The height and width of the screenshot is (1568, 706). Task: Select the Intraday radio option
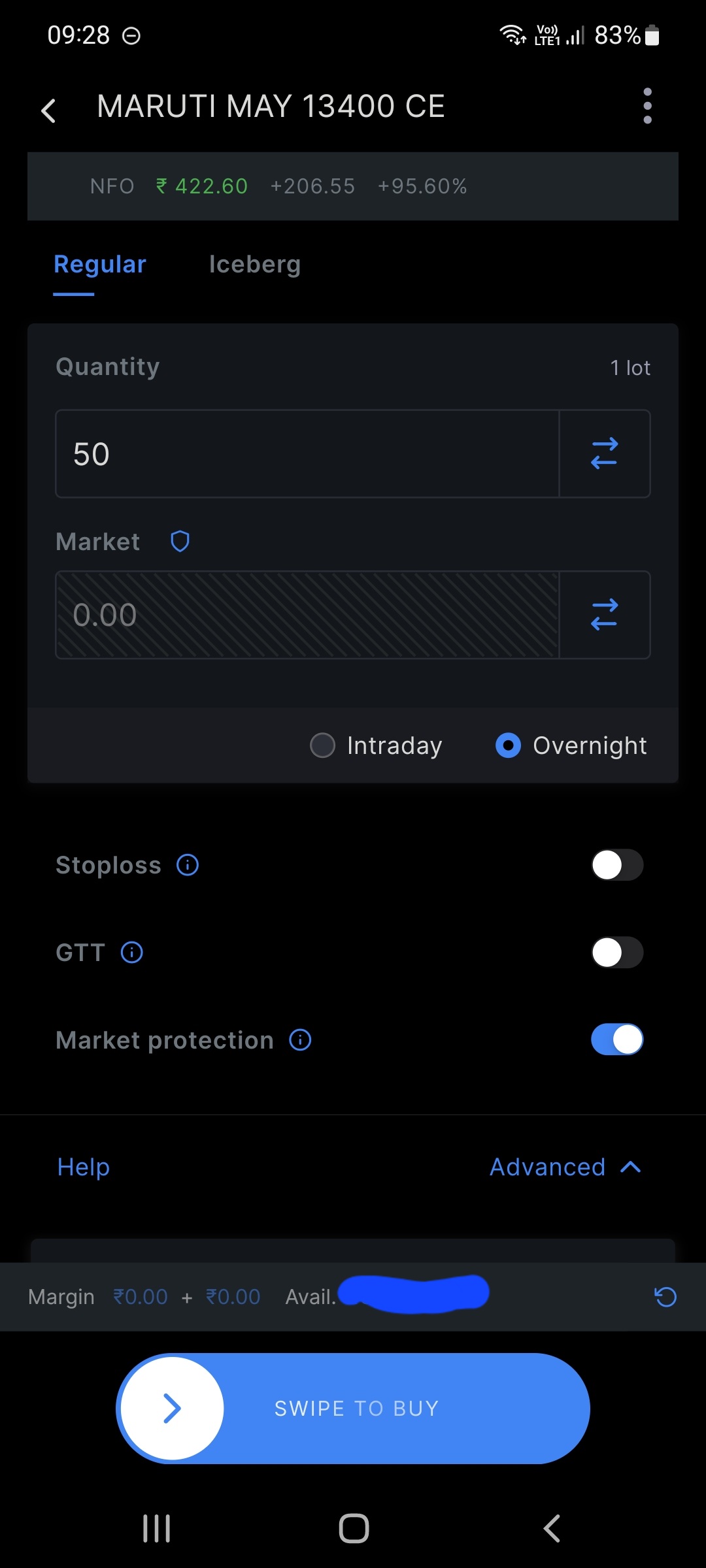[x=323, y=745]
